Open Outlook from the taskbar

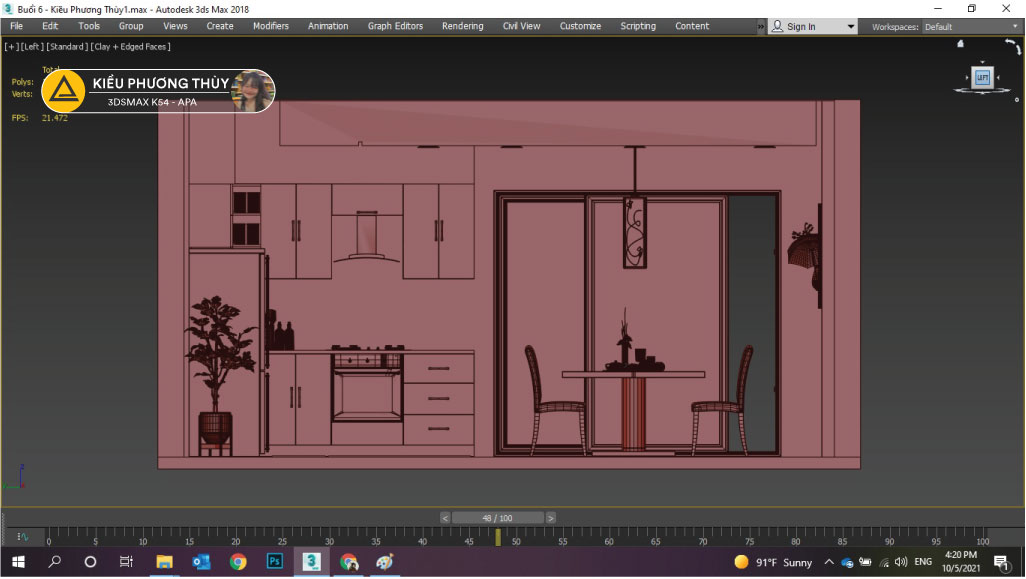click(201, 562)
